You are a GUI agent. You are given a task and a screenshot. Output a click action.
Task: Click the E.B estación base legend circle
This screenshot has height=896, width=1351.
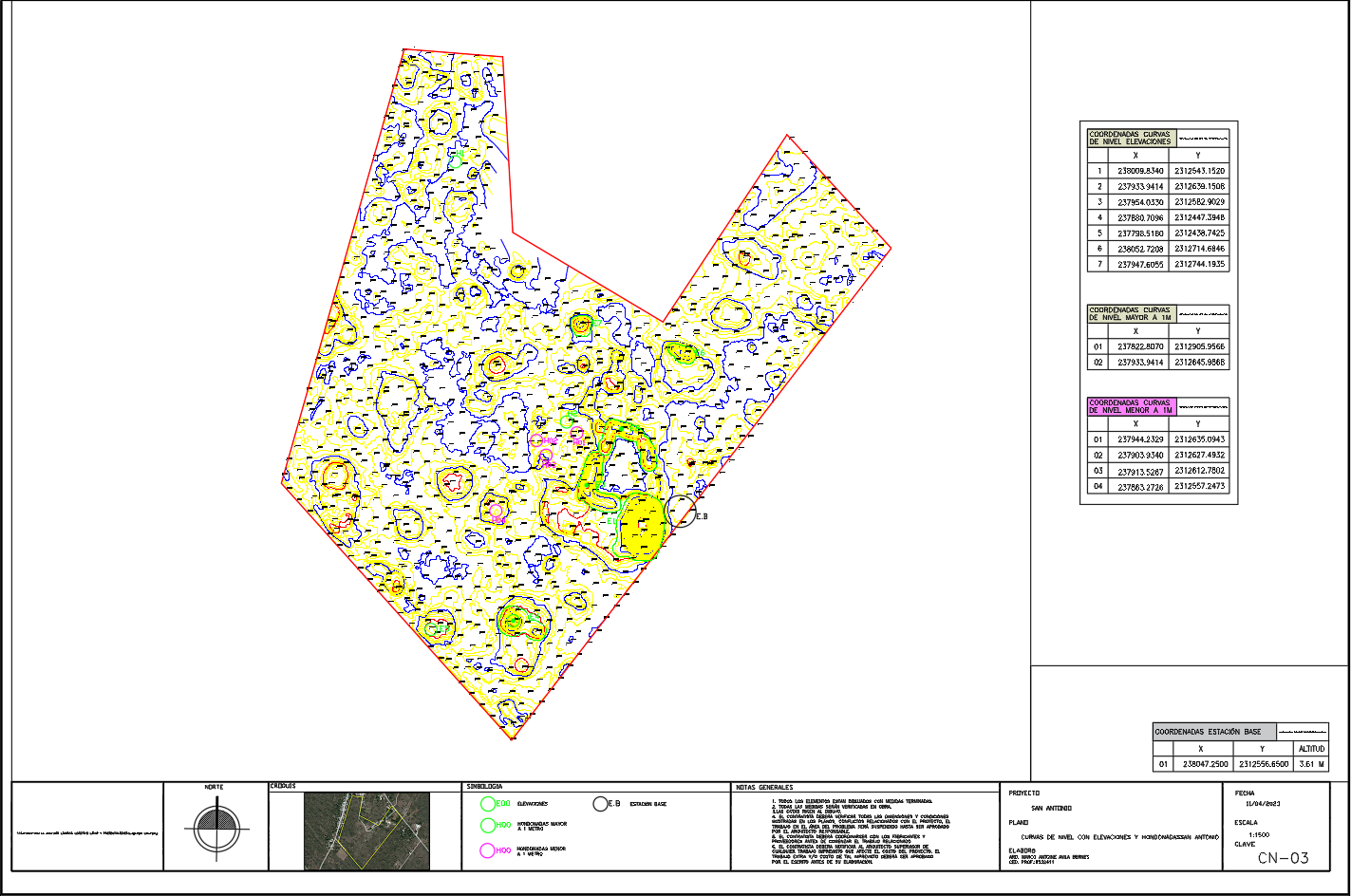point(601,803)
